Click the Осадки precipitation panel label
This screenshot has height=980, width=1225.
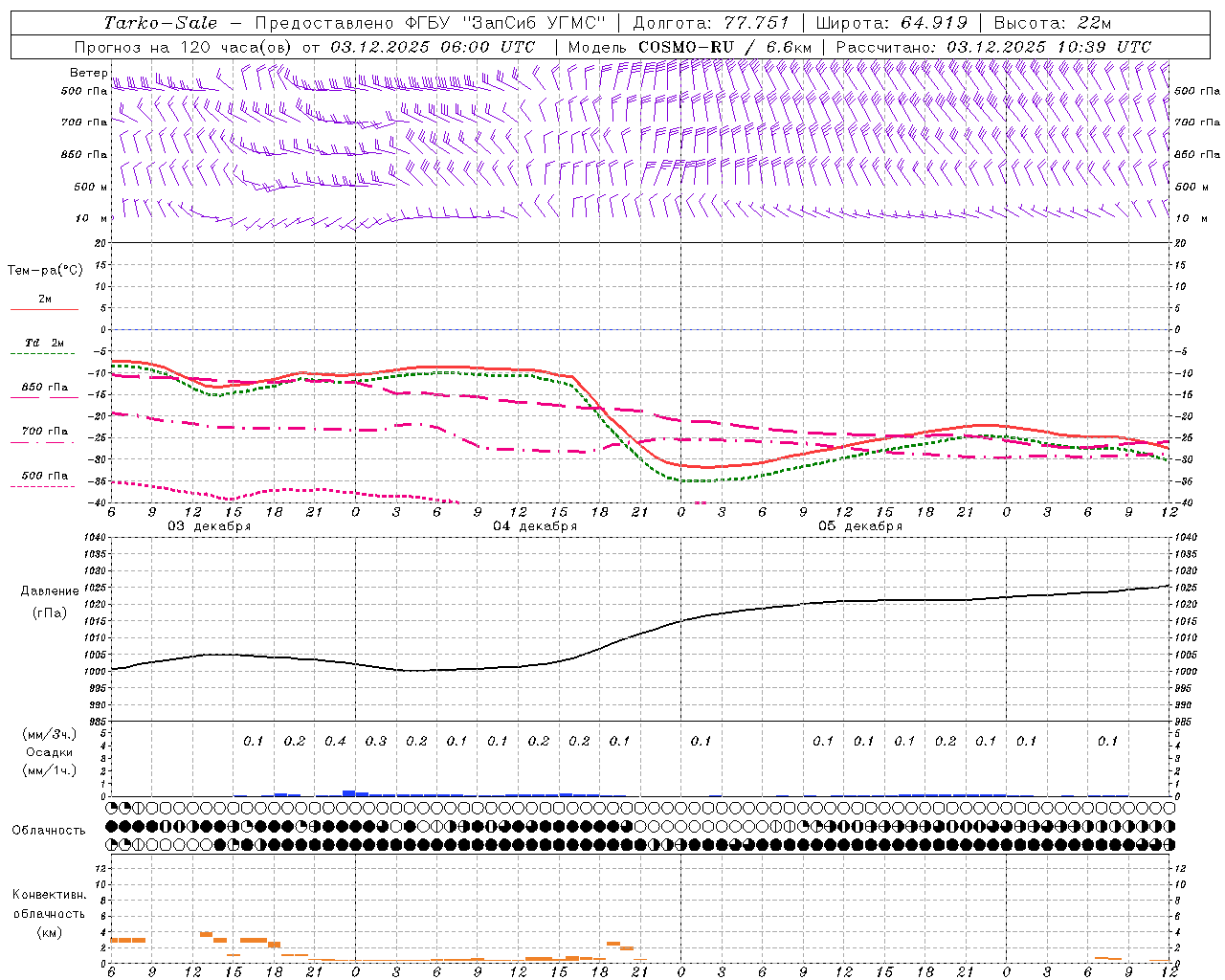(x=50, y=752)
